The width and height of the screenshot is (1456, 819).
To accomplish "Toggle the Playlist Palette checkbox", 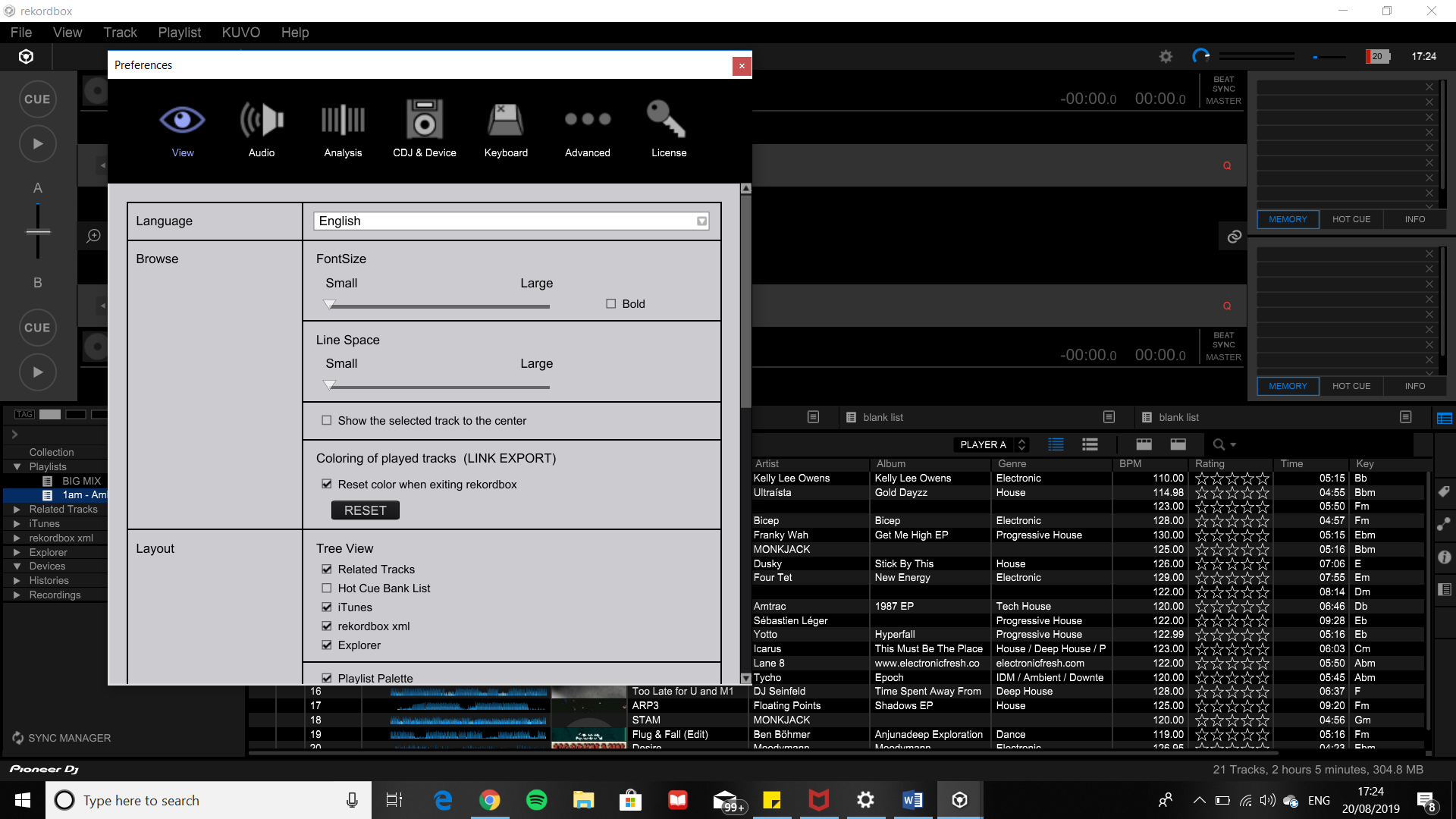I will 327,678.
